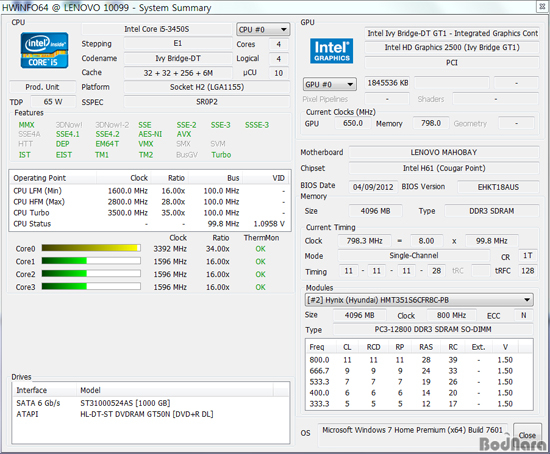Click the PC3-12800 DDR3 SDRAM SO-DIMM field

pos(433,329)
